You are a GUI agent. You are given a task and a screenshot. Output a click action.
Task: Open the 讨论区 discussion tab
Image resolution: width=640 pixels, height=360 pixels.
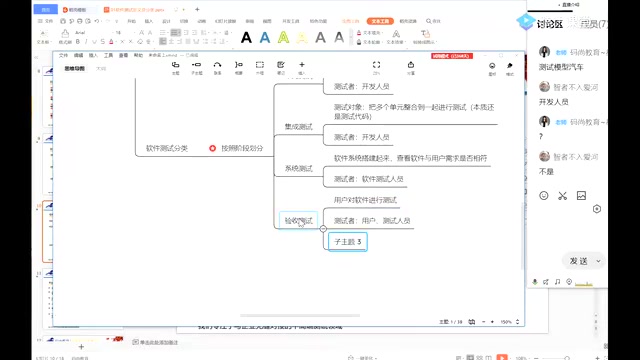pyautogui.click(x=549, y=24)
